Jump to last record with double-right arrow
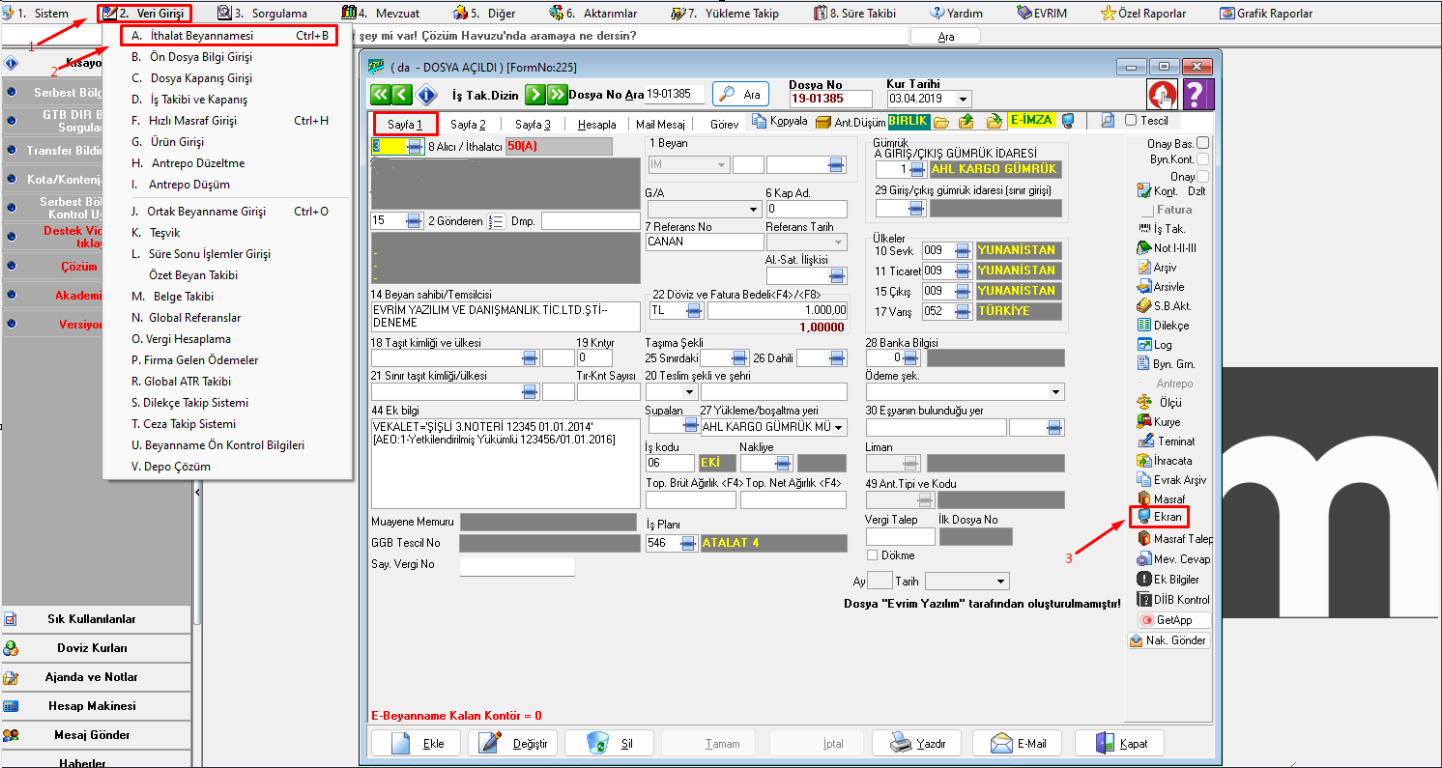 tap(556, 94)
